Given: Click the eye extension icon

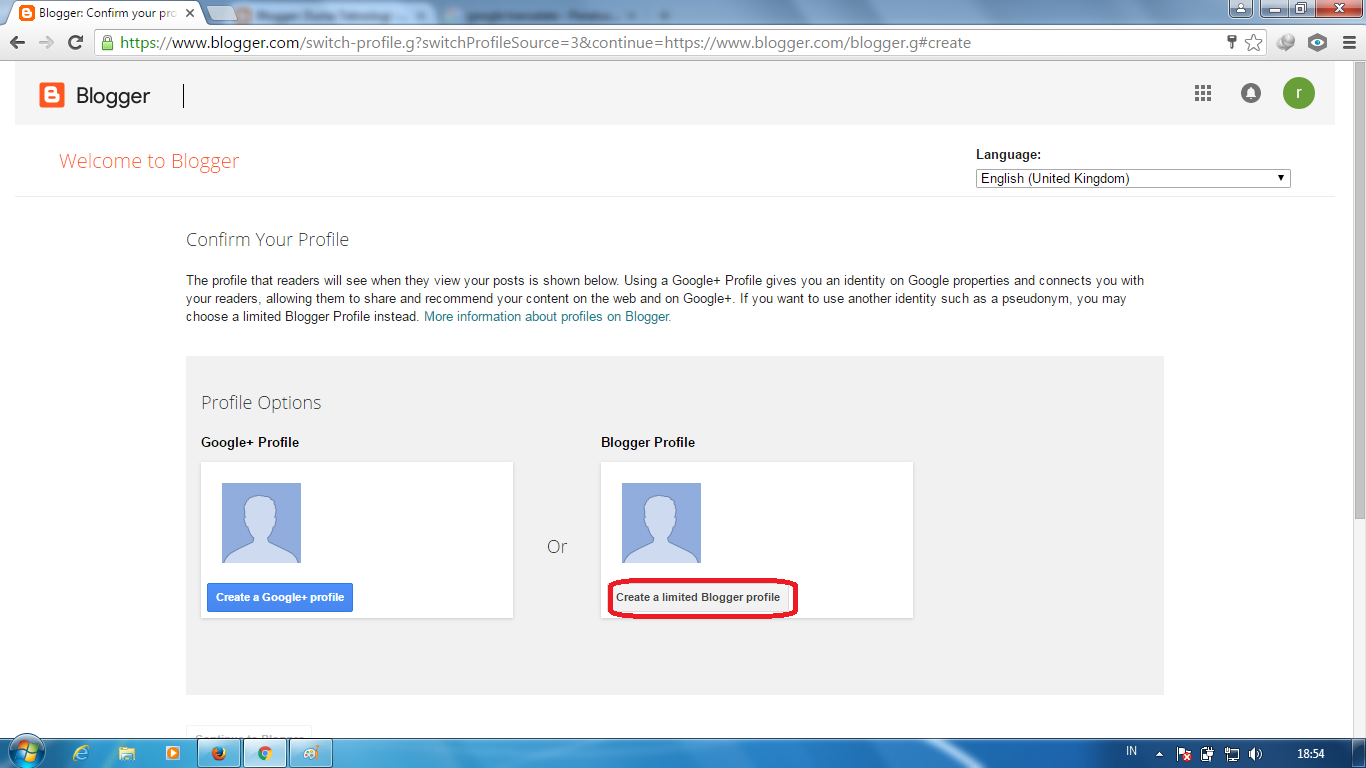Looking at the screenshot, I should (1318, 43).
